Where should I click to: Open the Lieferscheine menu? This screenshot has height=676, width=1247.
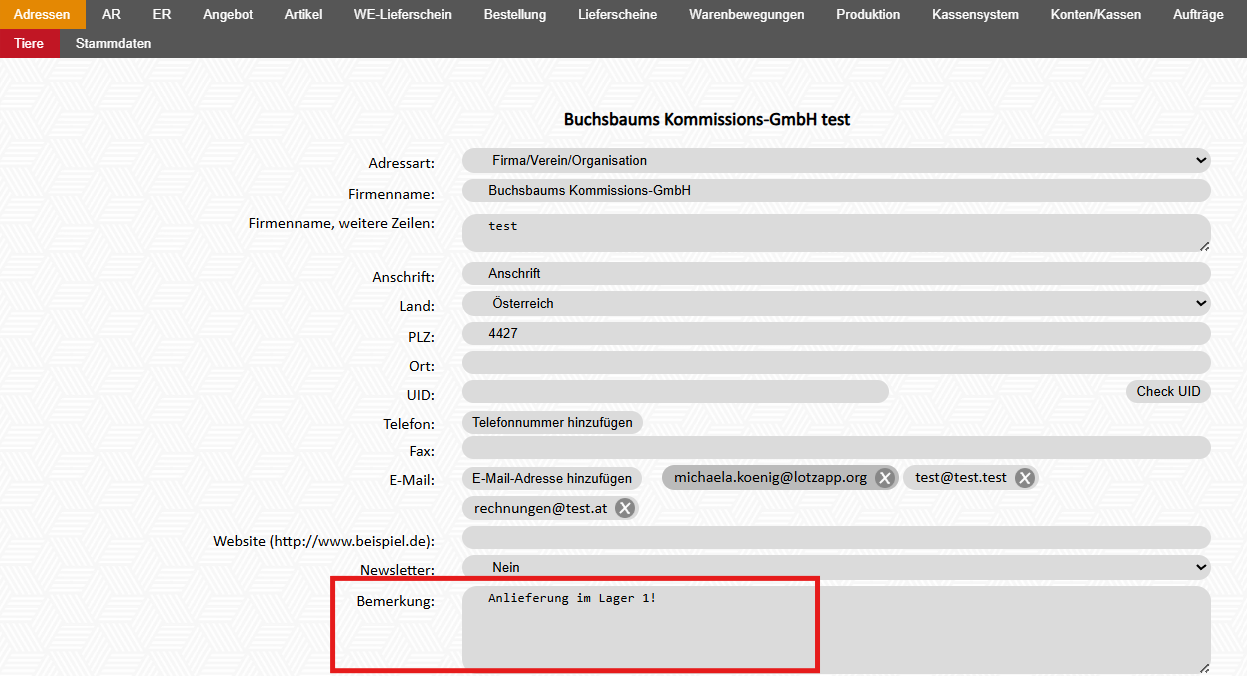618,14
